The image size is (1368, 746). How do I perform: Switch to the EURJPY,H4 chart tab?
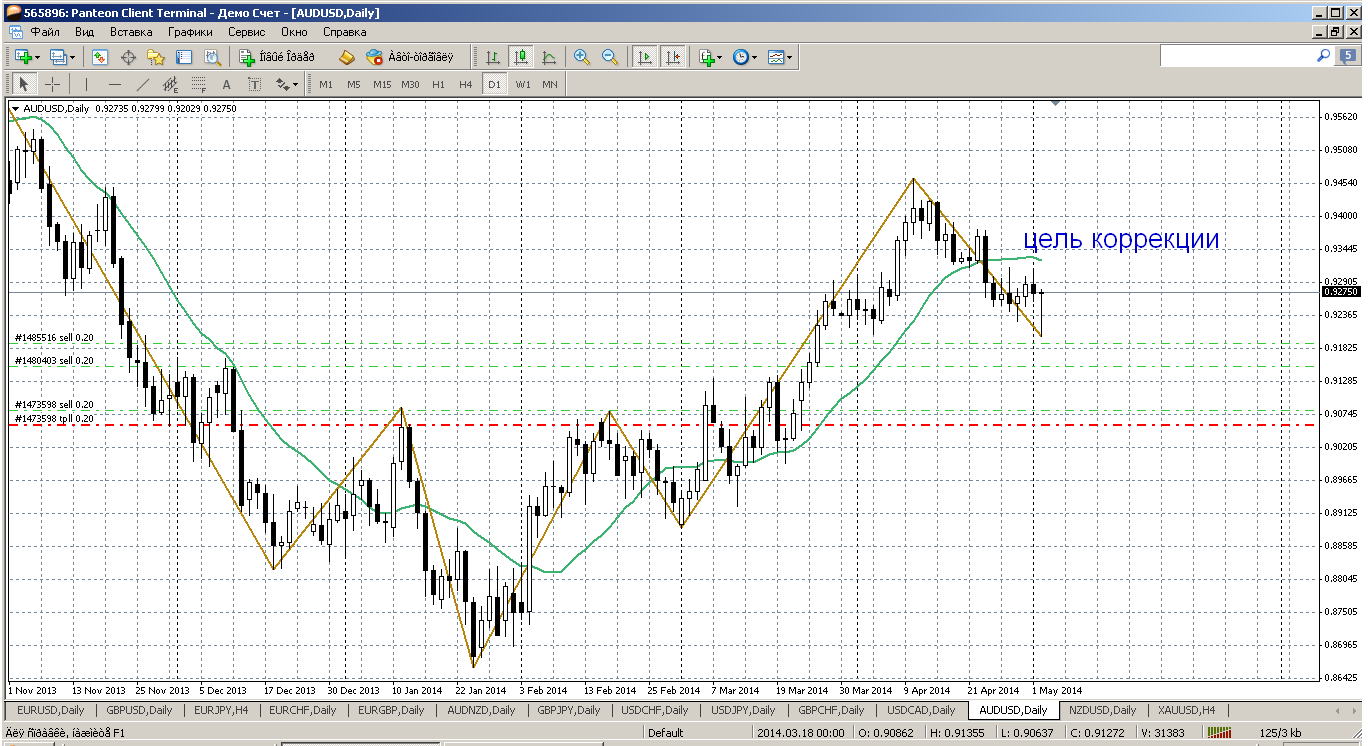coord(221,710)
